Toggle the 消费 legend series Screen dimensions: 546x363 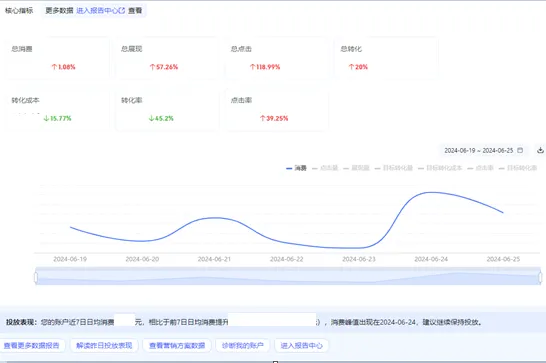[x=296, y=168]
